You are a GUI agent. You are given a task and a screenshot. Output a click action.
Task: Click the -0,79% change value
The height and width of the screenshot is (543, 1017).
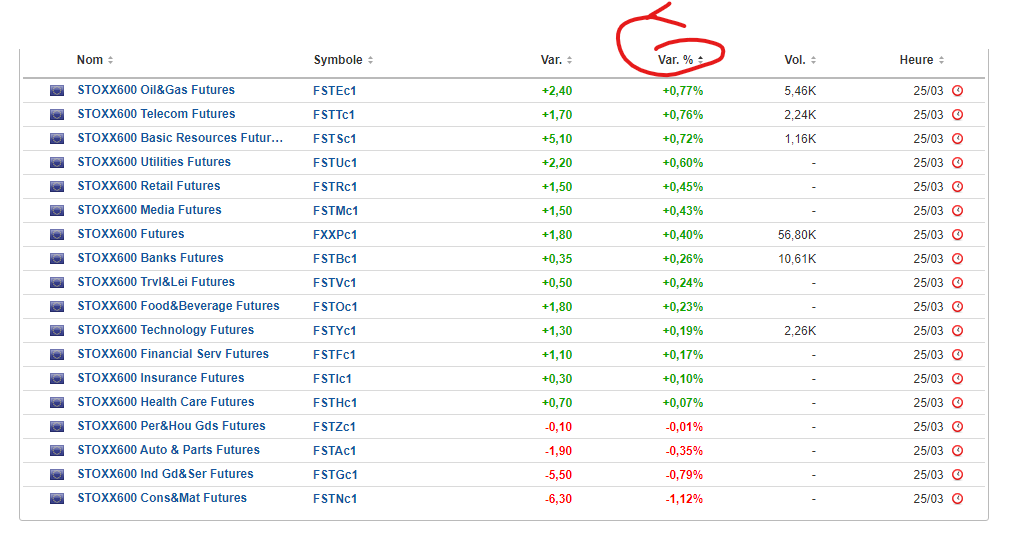pos(684,475)
